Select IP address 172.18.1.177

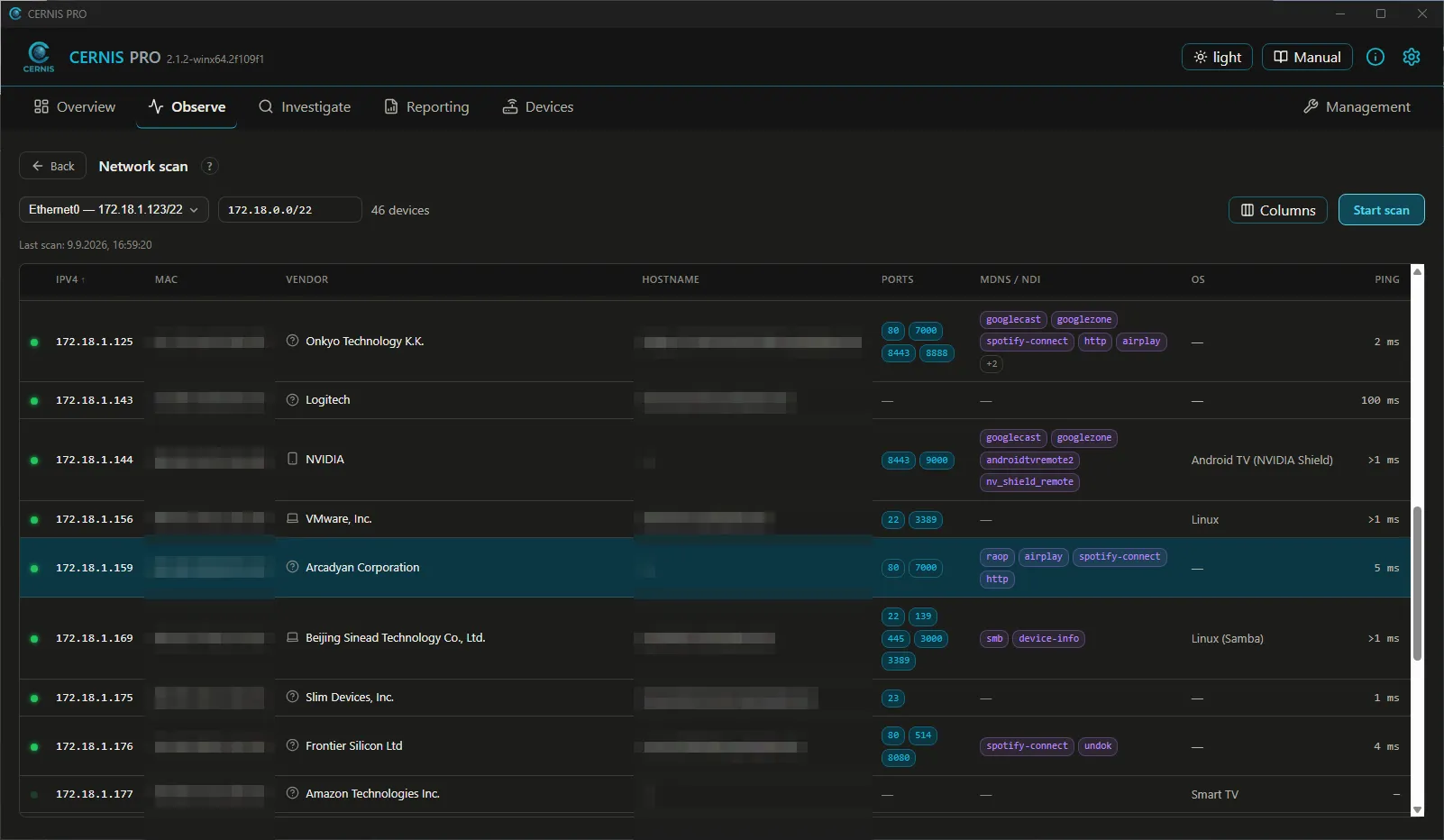click(x=94, y=794)
